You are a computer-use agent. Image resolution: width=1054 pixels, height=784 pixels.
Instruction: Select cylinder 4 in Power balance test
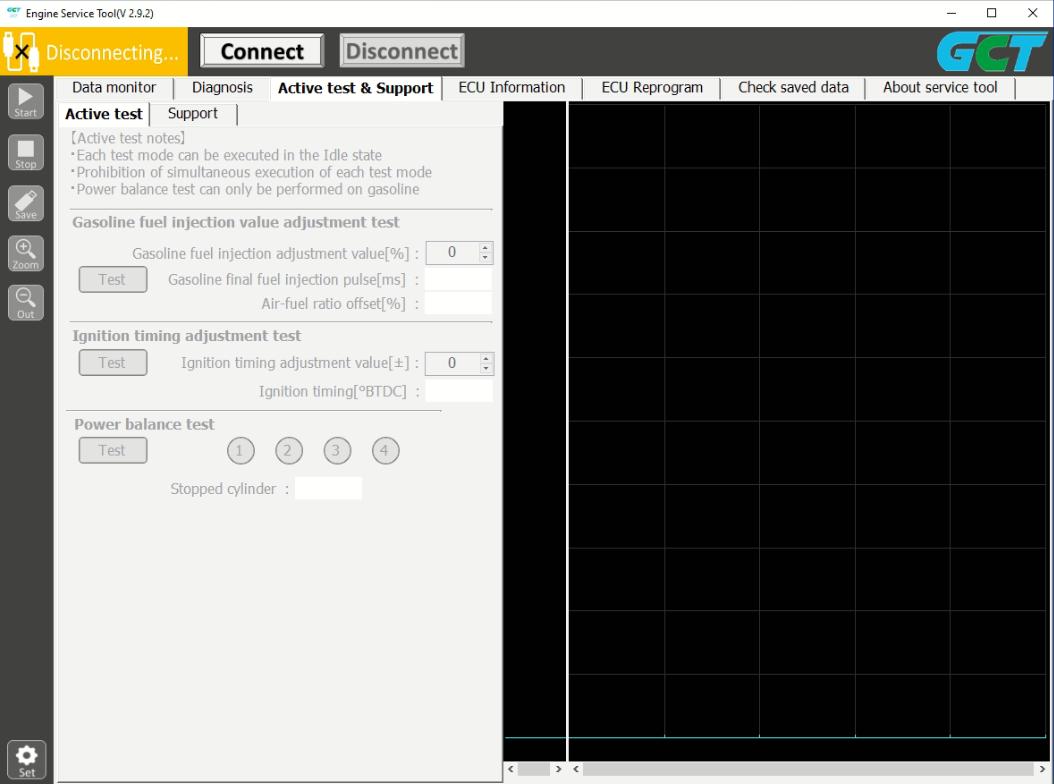click(x=385, y=450)
